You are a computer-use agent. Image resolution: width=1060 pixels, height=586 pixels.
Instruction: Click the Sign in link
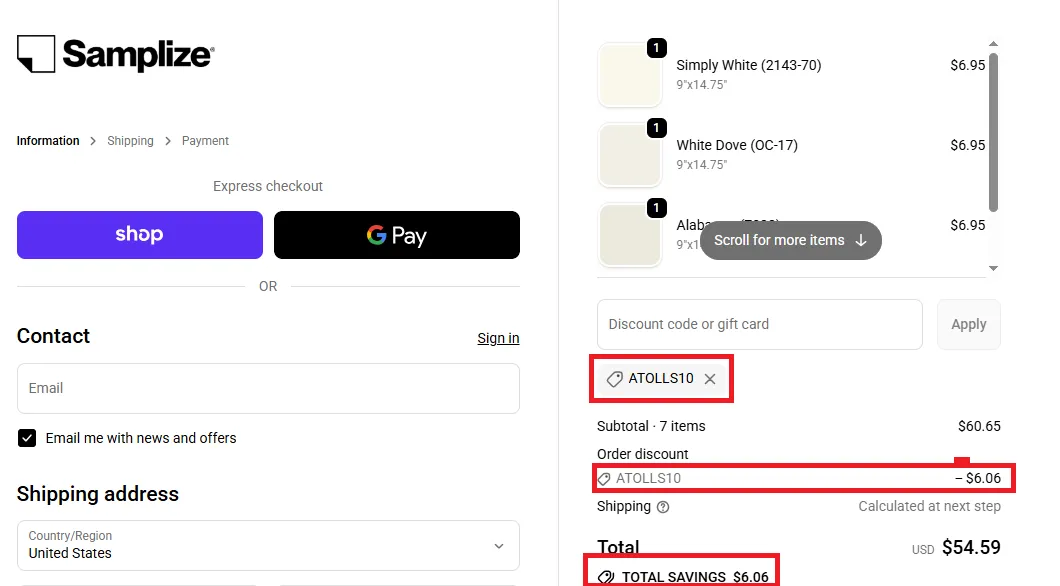[498, 338]
